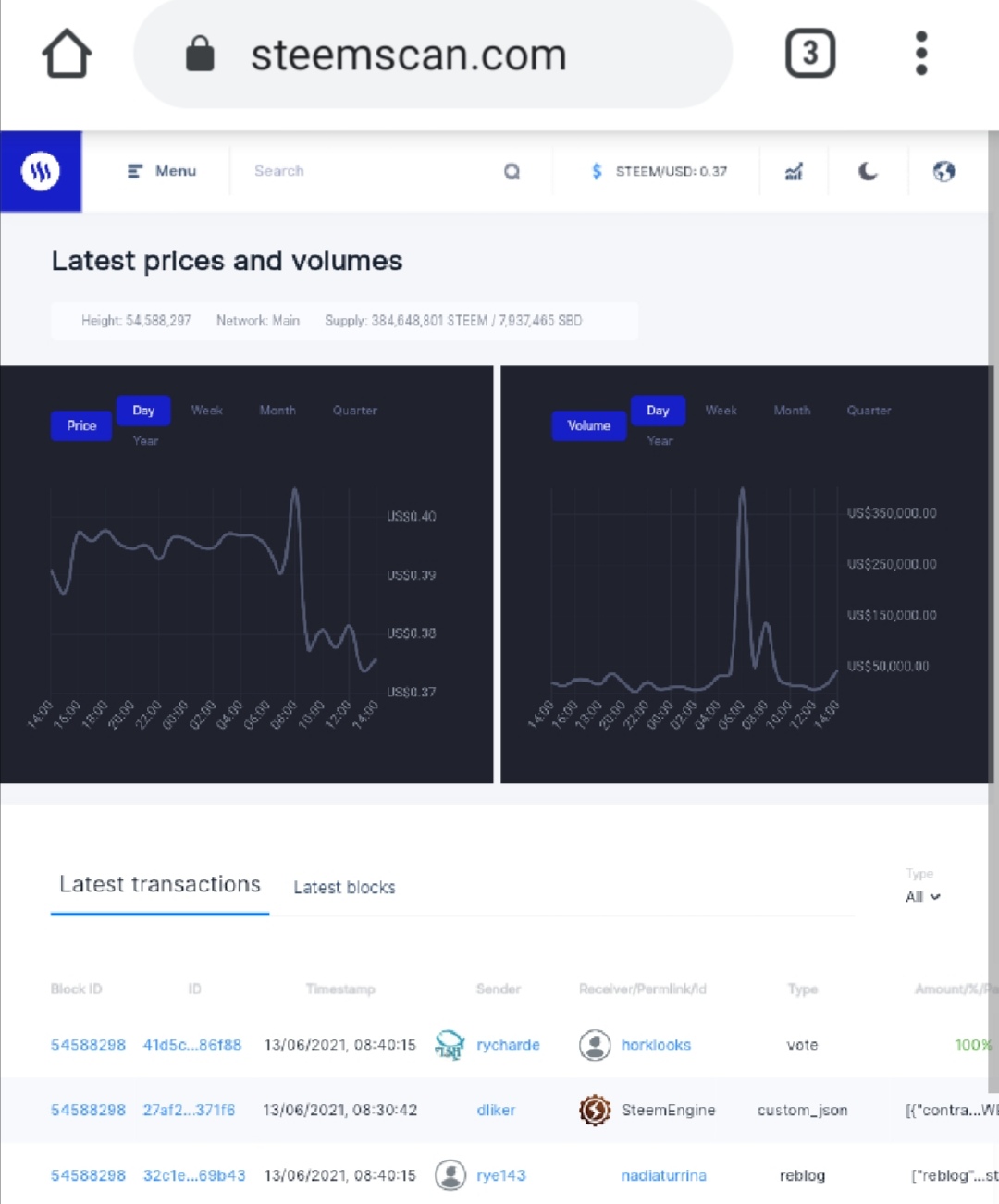
Task: Select Year range on the price chart
Action: pyautogui.click(x=145, y=441)
